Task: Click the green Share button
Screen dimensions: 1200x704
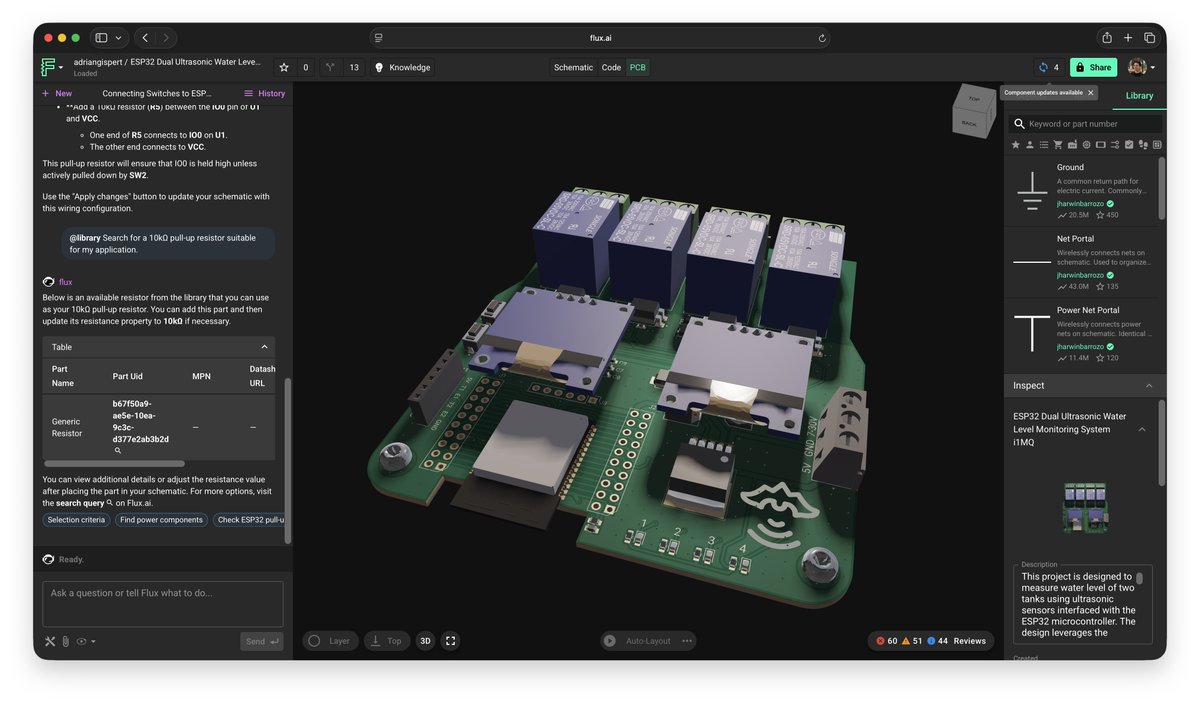Action: (x=1092, y=67)
